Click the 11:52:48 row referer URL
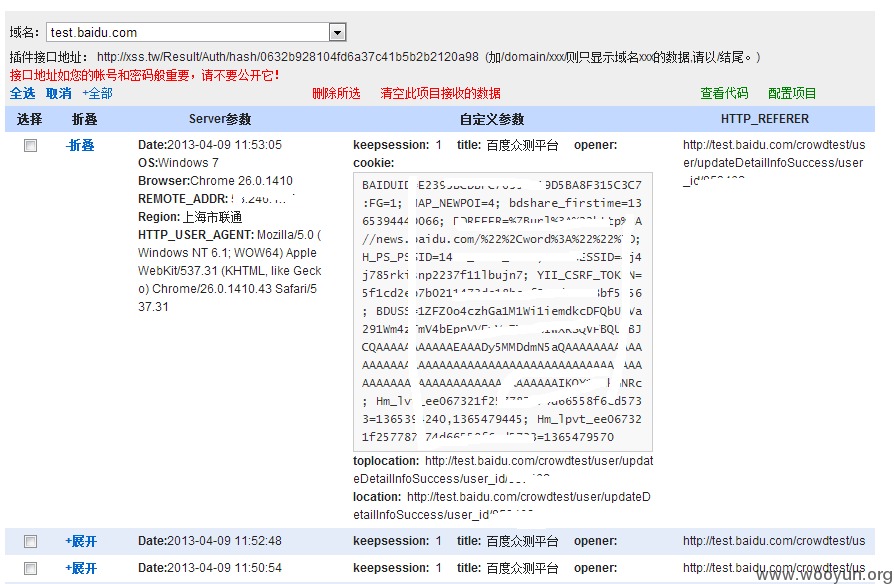The width and height of the screenshot is (894, 584). pyautogui.click(x=774, y=541)
